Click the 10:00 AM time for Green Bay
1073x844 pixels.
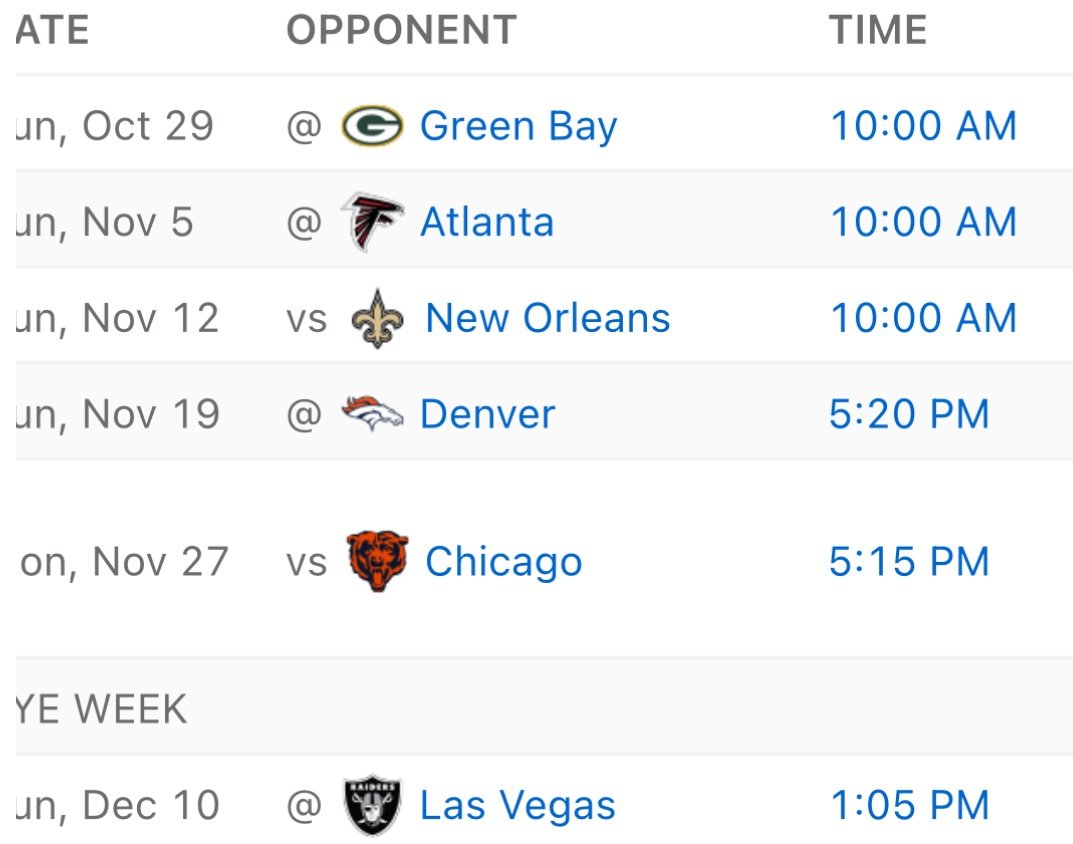click(923, 127)
